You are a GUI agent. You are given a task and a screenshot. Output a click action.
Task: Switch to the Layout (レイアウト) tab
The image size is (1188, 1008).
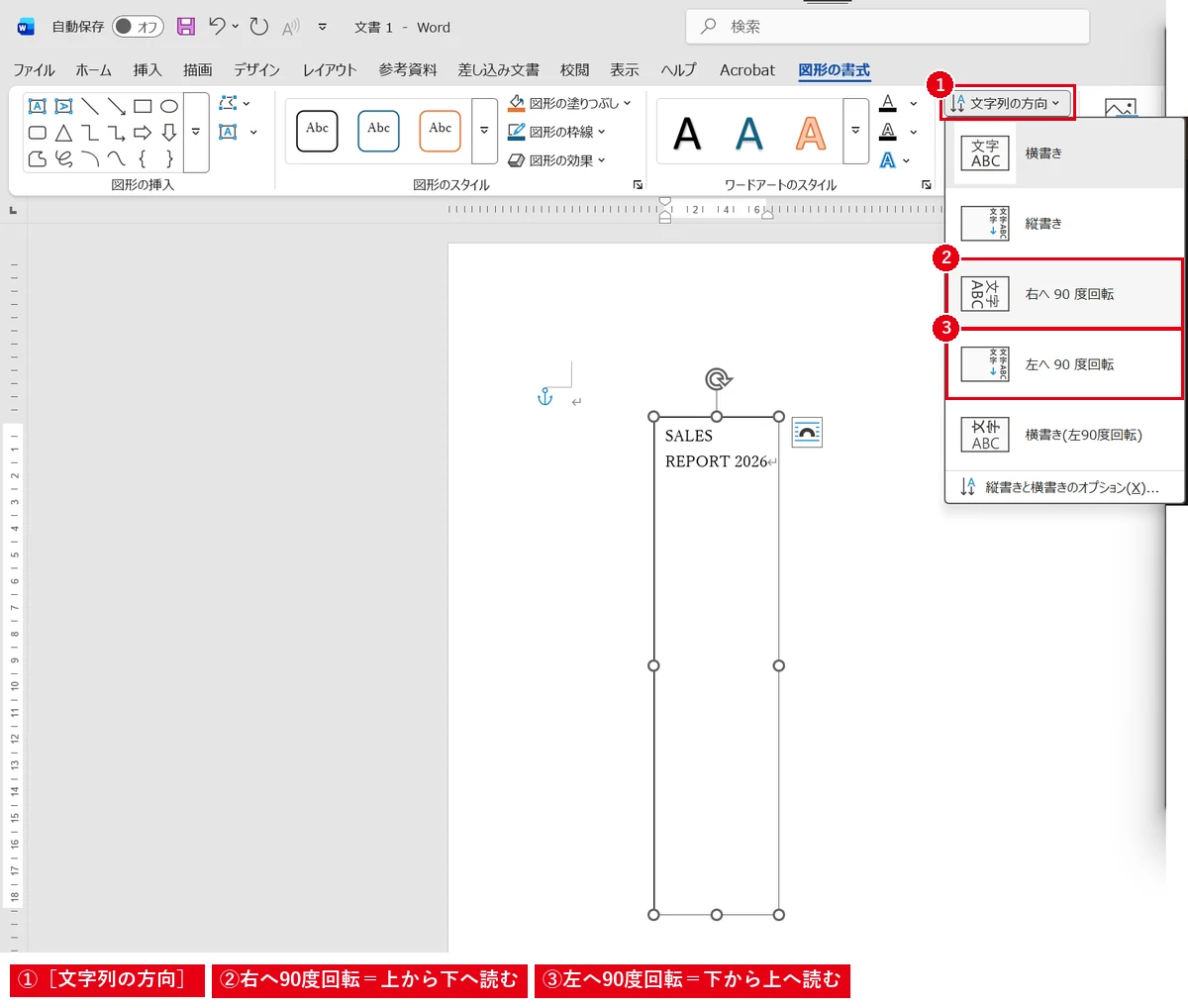(330, 70)
